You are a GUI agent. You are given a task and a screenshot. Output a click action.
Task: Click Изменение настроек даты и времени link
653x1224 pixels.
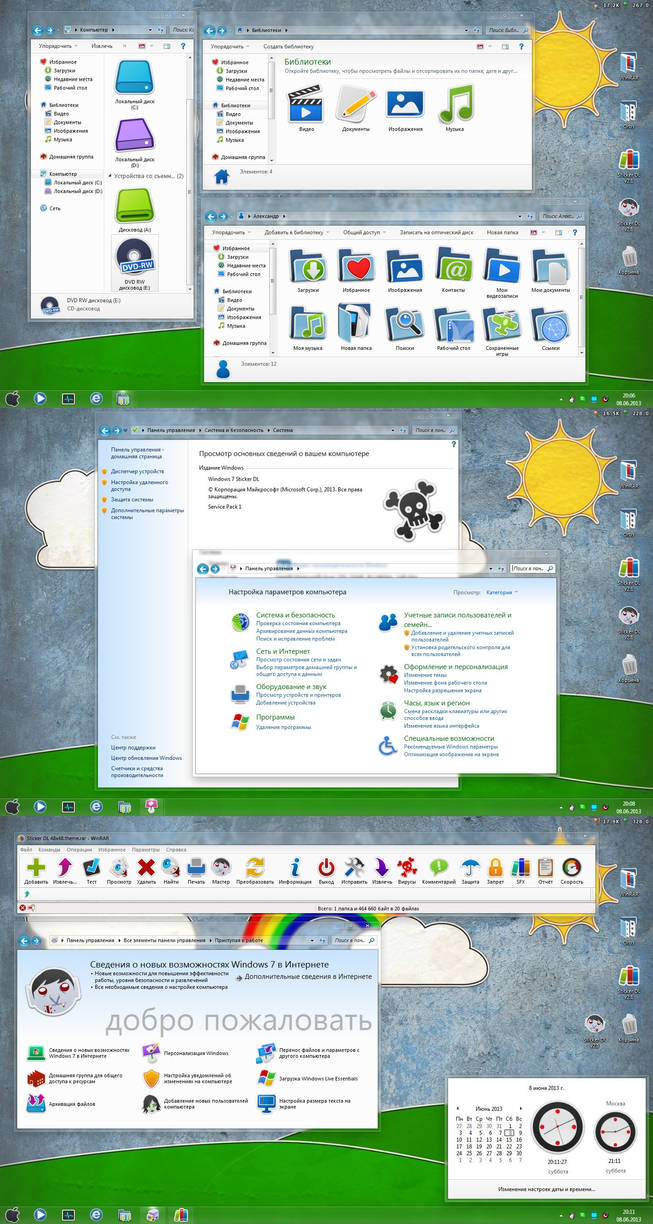coord(546,1188)
